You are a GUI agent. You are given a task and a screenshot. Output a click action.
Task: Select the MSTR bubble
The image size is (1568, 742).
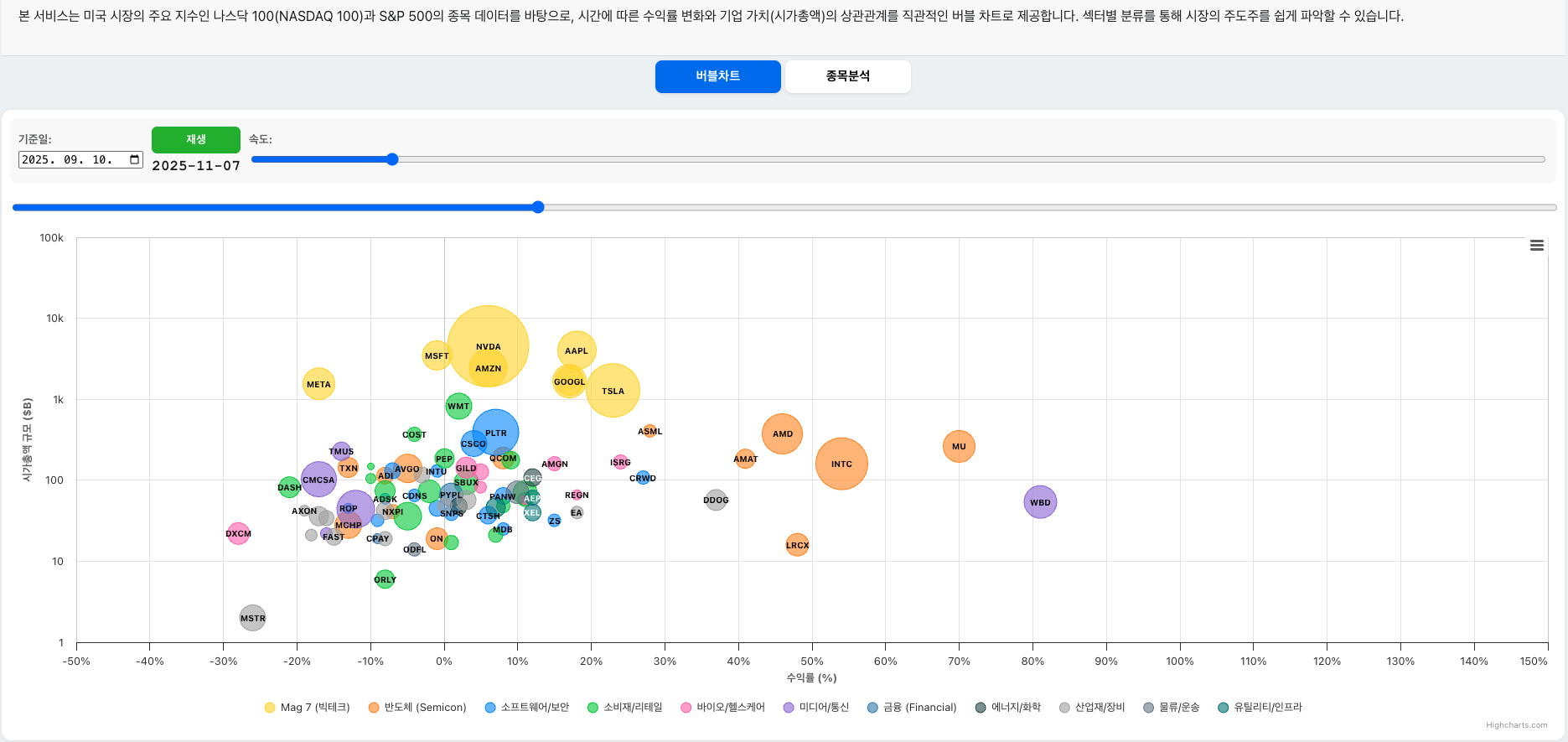(x=252, y=619)
